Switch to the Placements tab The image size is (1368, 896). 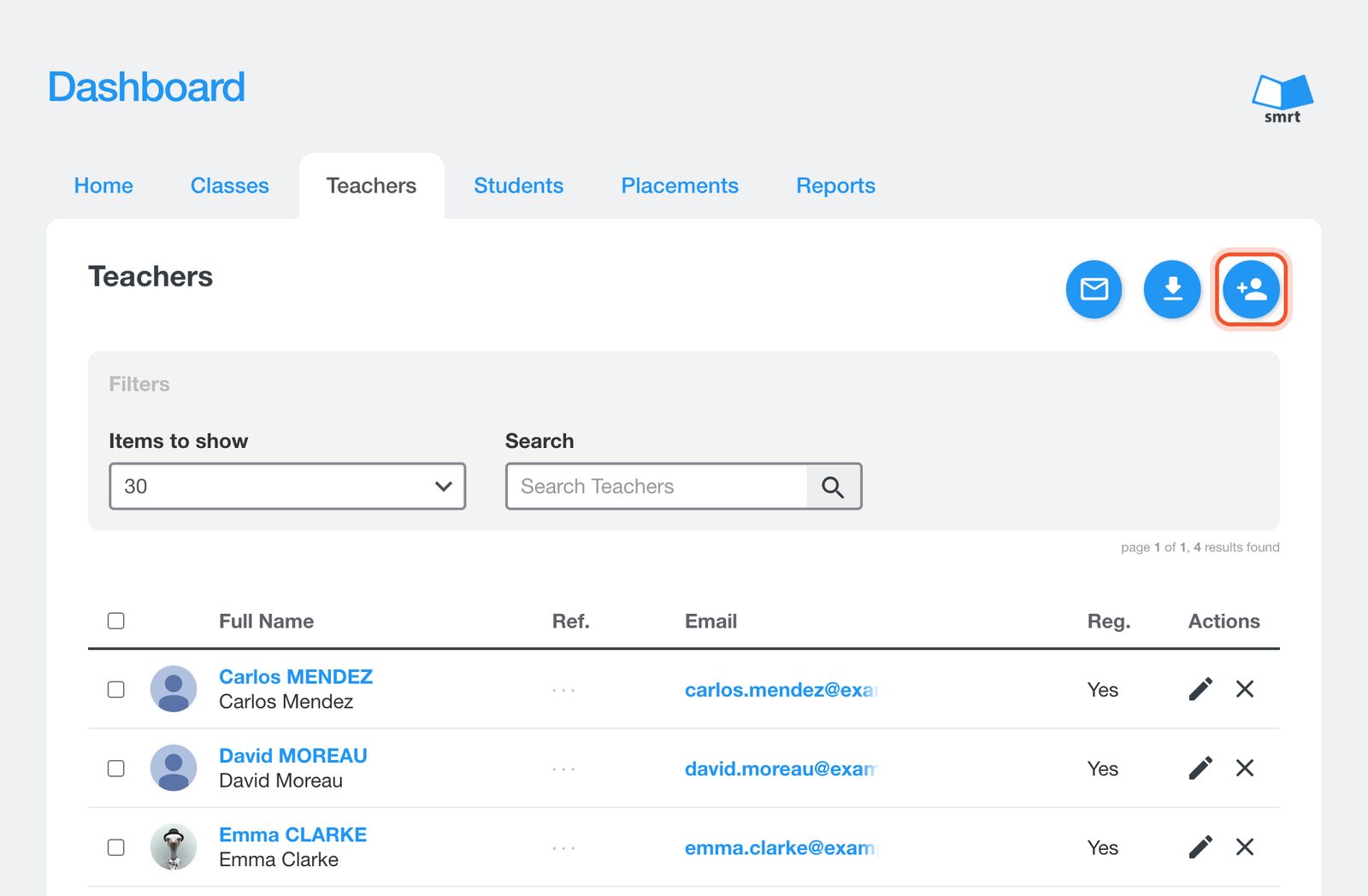[x=680, y=186]
